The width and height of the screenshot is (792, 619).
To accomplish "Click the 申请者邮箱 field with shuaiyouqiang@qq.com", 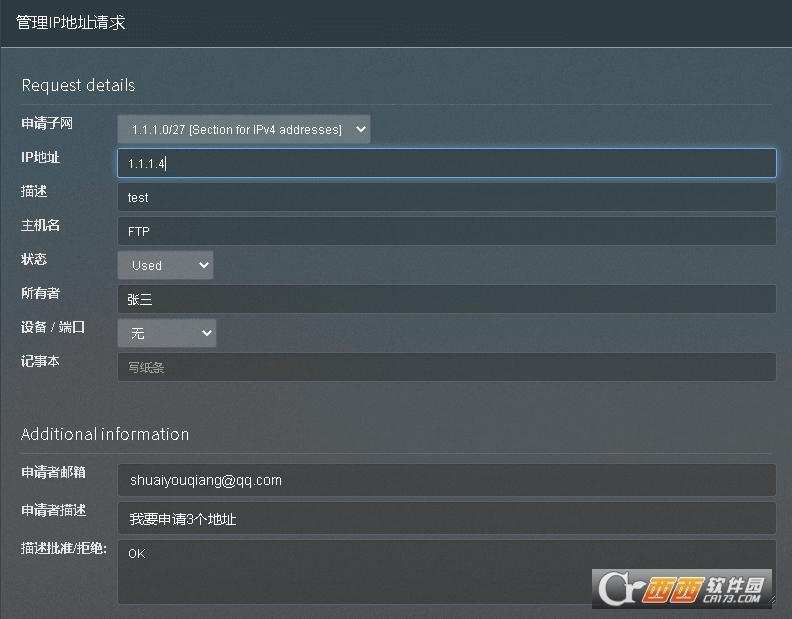I will tap(447, 480).
